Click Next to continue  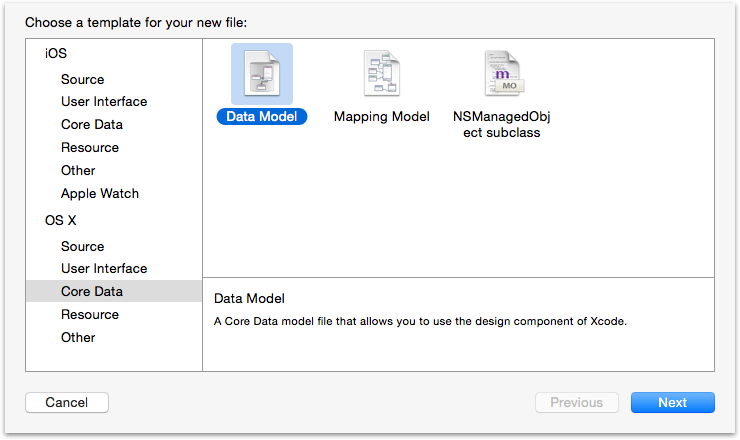[672, 403]
